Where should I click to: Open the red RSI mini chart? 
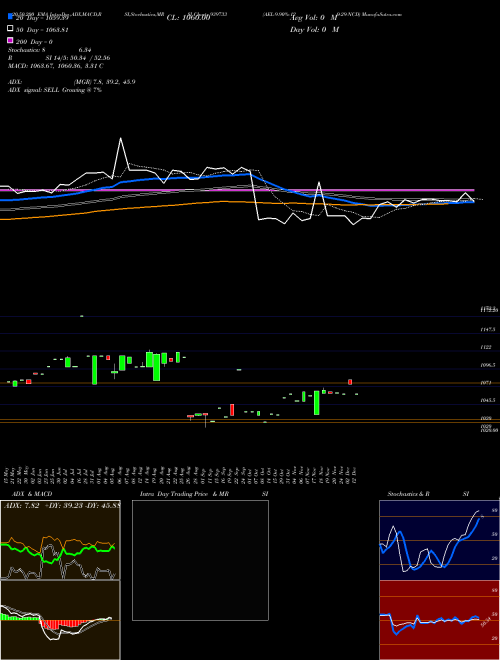pyautogui.click(x=439, y=620)
